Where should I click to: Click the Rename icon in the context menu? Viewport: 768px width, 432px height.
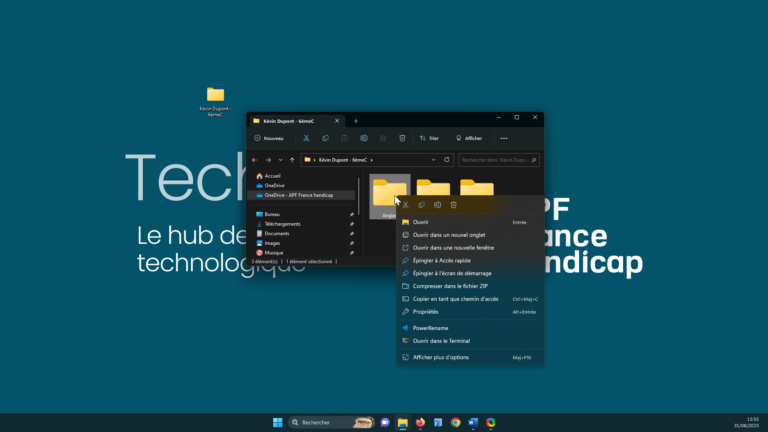(x=437, y=205)
